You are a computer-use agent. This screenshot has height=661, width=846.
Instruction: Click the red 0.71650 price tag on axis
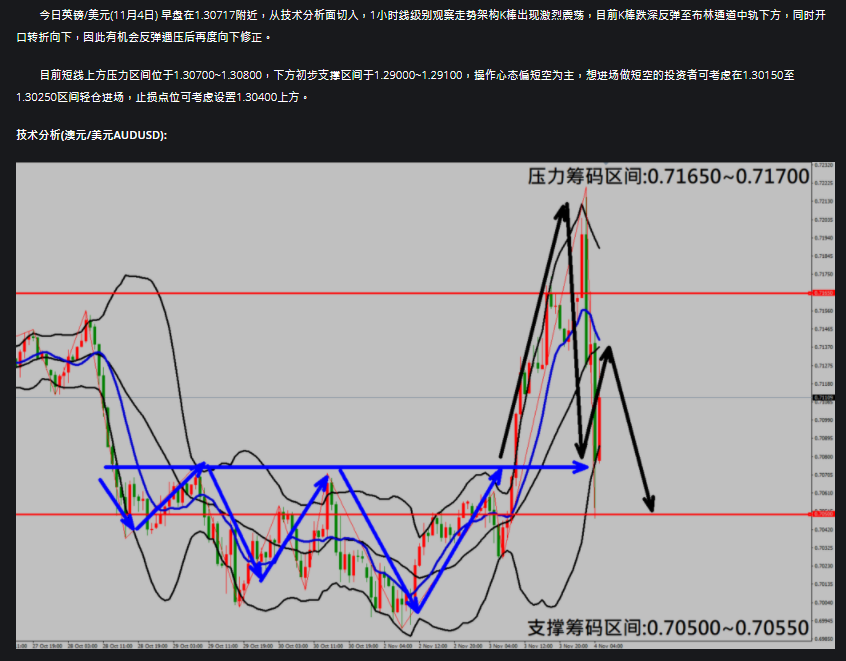(823, 293)
